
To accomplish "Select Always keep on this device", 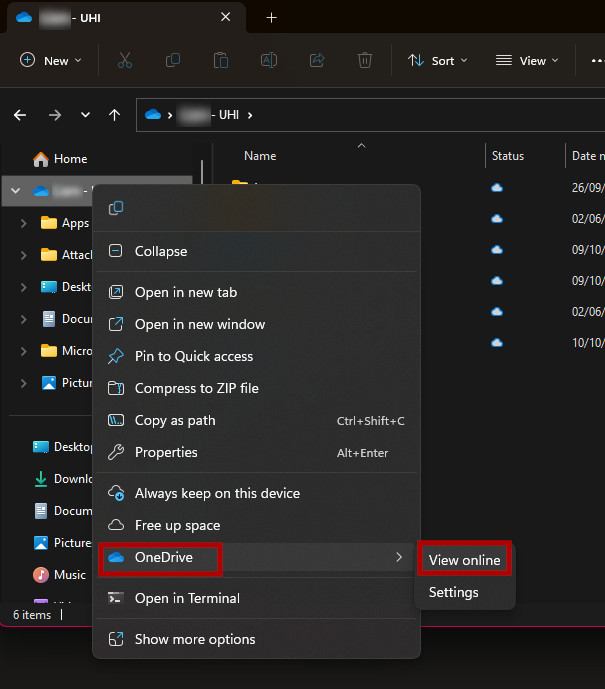I will point(217,493).
